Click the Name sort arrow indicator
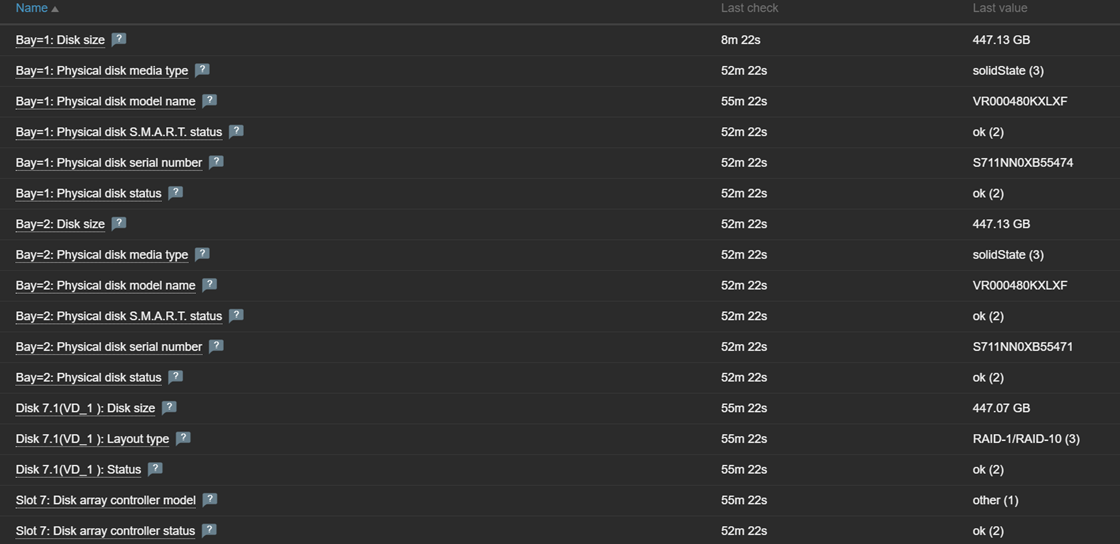Image resolution: width=1120 pixels, height=544 pixels. pos(55,9)
